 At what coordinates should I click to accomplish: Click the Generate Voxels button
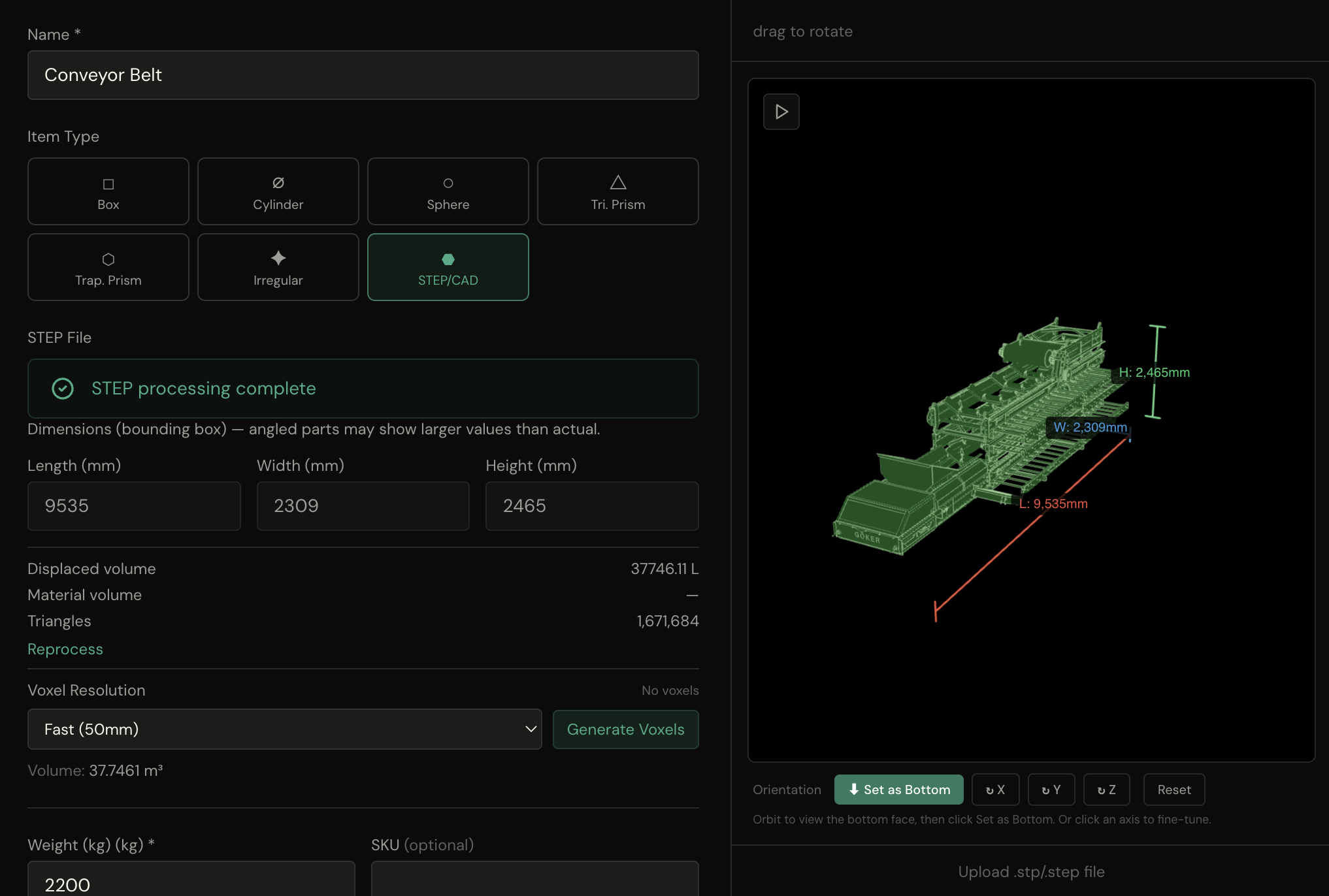pyautogui.click(x=626, y=729)
